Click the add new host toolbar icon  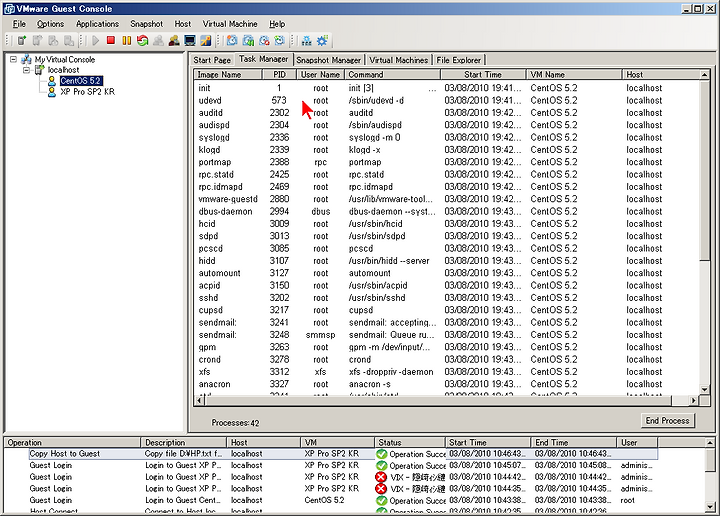click(x=22, y=40)
